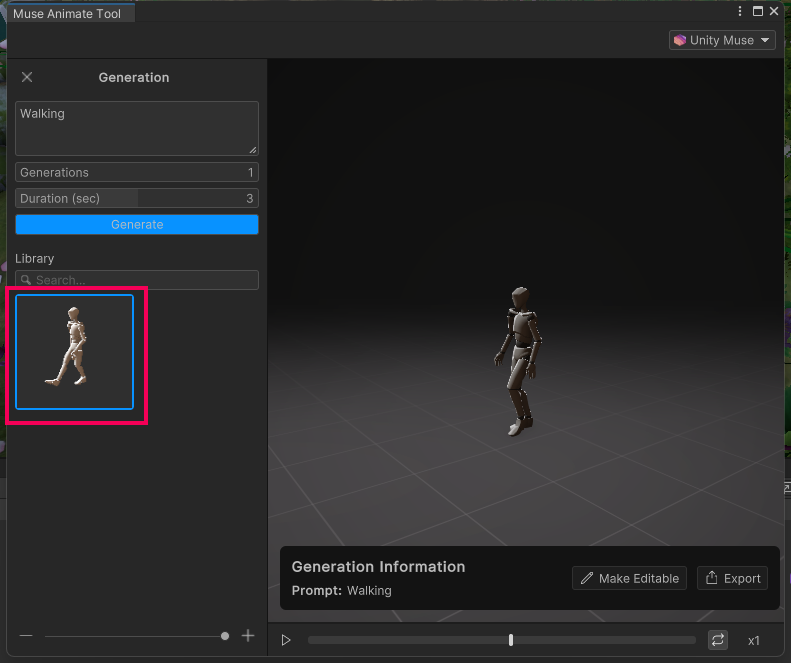Image resolution: width=791 pixels, height=663 pixels.
Task: Click the play button in timeline
Action: coord(286,640)
